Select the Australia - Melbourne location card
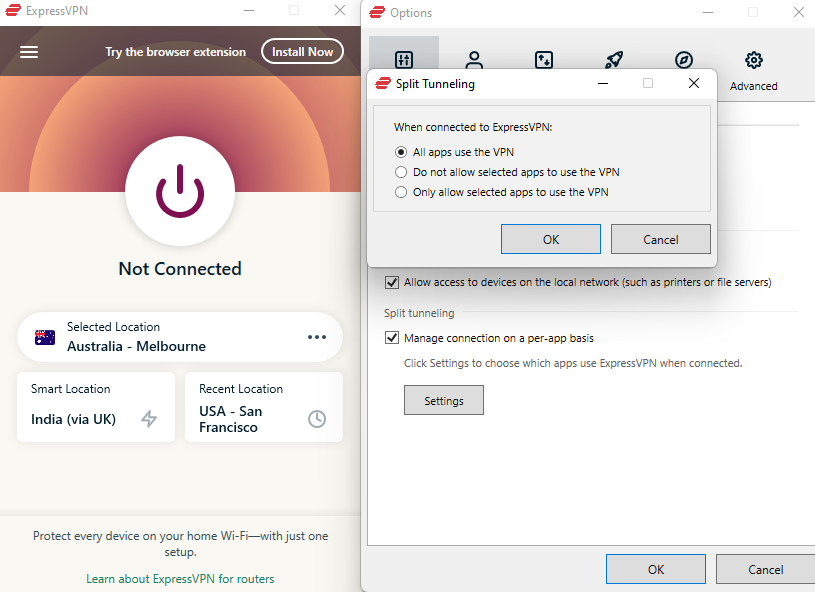This screenshot has height=592, width=815. coord(180,337)
